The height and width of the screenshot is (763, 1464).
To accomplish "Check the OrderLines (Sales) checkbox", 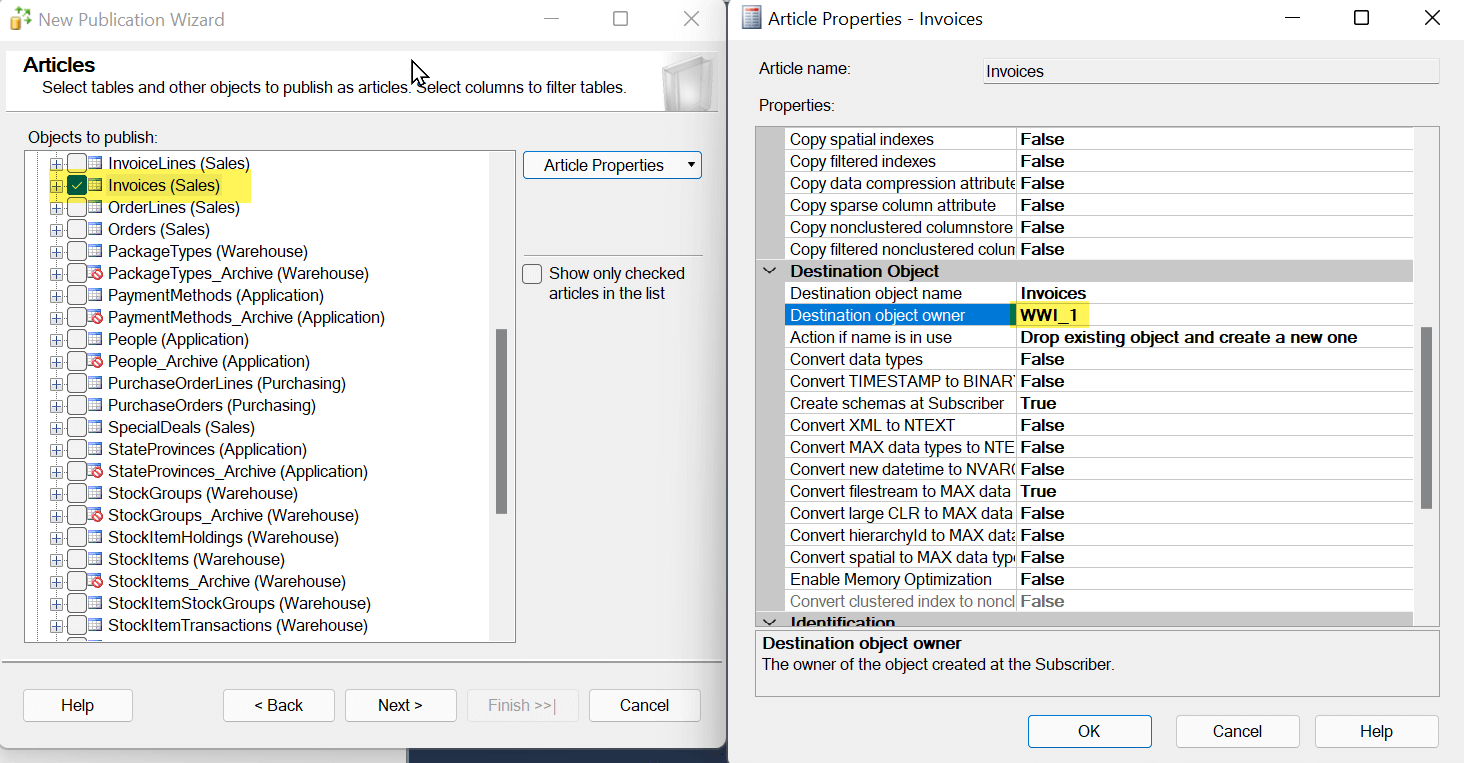I will click(77, 207).
